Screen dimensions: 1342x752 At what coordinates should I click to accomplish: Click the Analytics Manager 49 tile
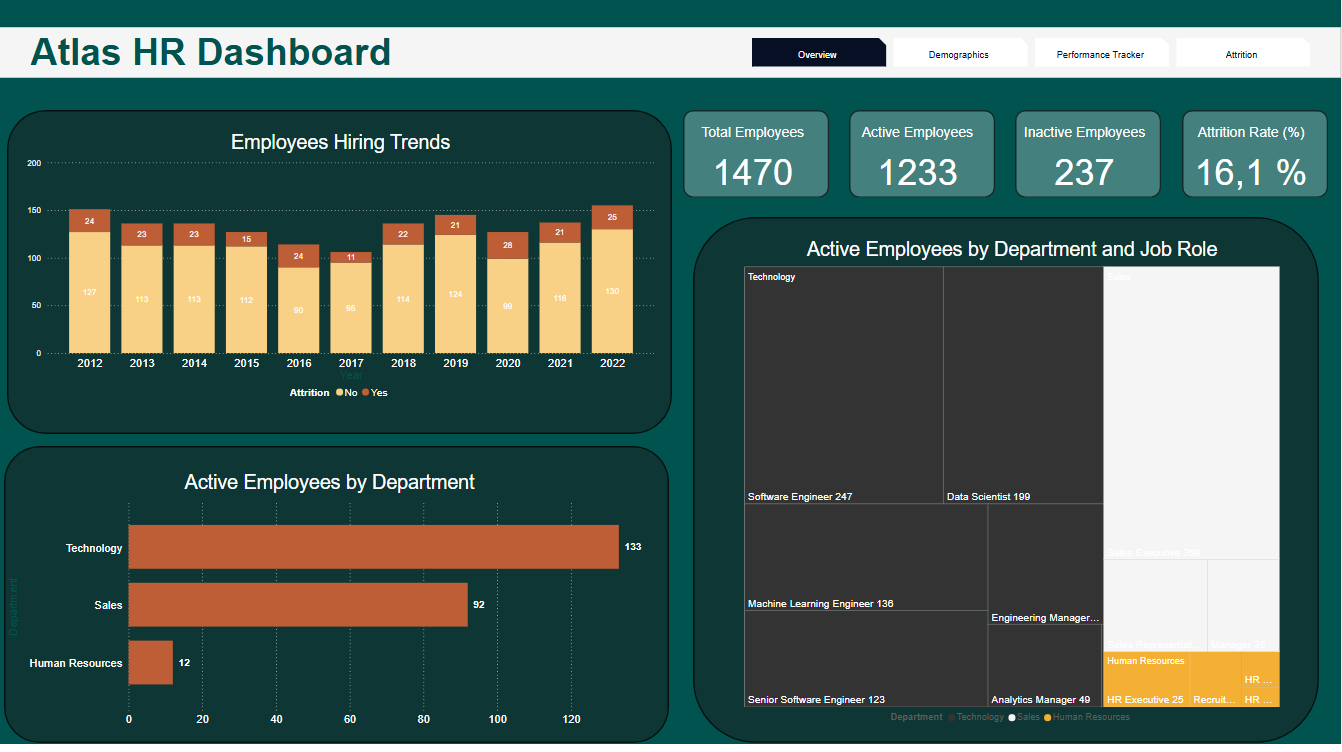[x=1044, y=665]
